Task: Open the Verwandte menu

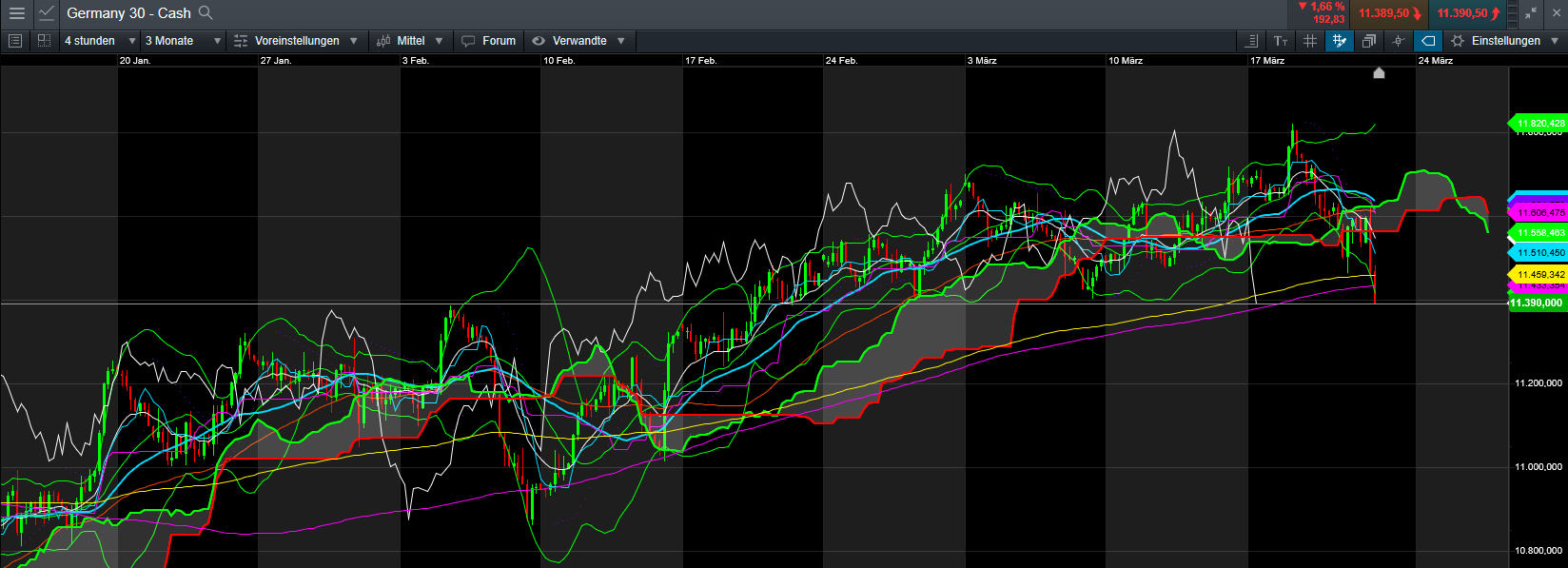Action: click(578, 41)
